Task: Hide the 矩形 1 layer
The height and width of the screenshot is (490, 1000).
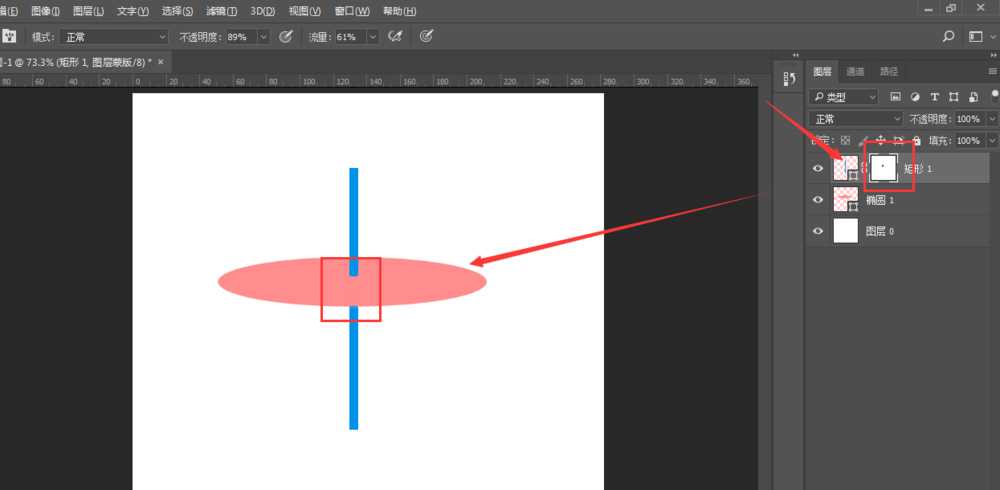Action: coord(818,169)
